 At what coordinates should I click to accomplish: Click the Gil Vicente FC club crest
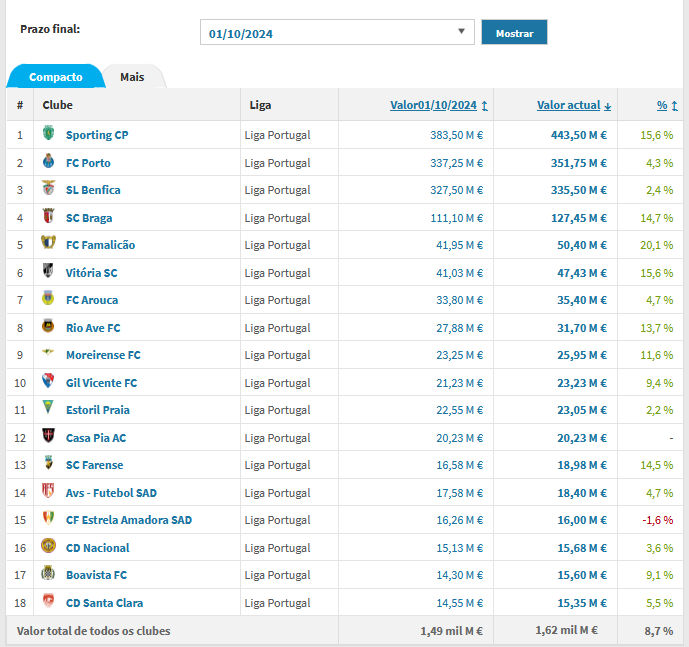[x=48, y=381]
